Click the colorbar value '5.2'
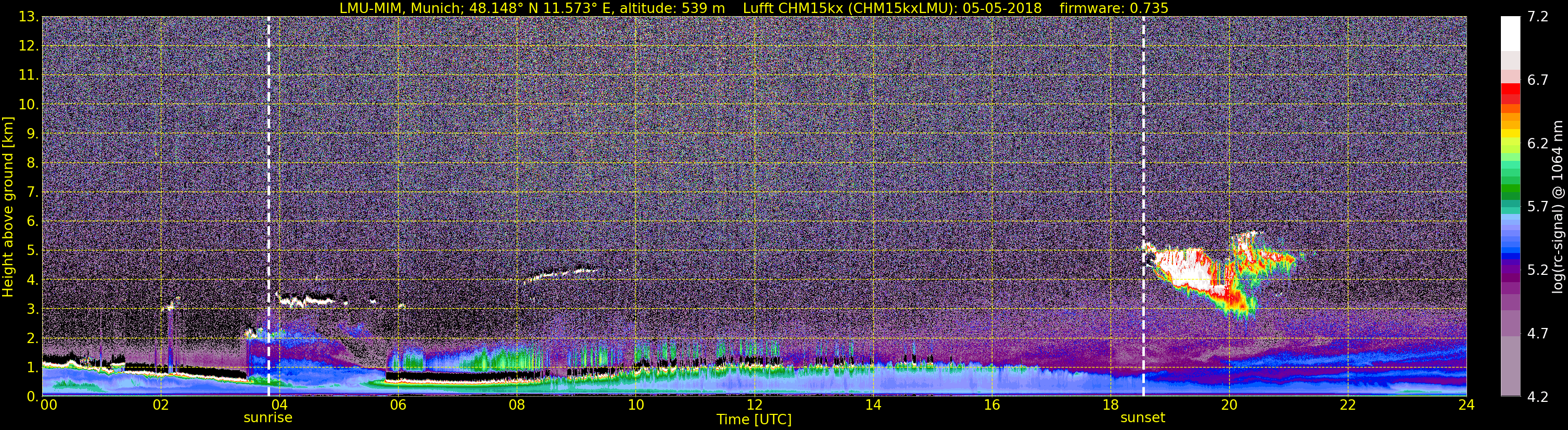1568x430 pixels. click(1538, 270)
